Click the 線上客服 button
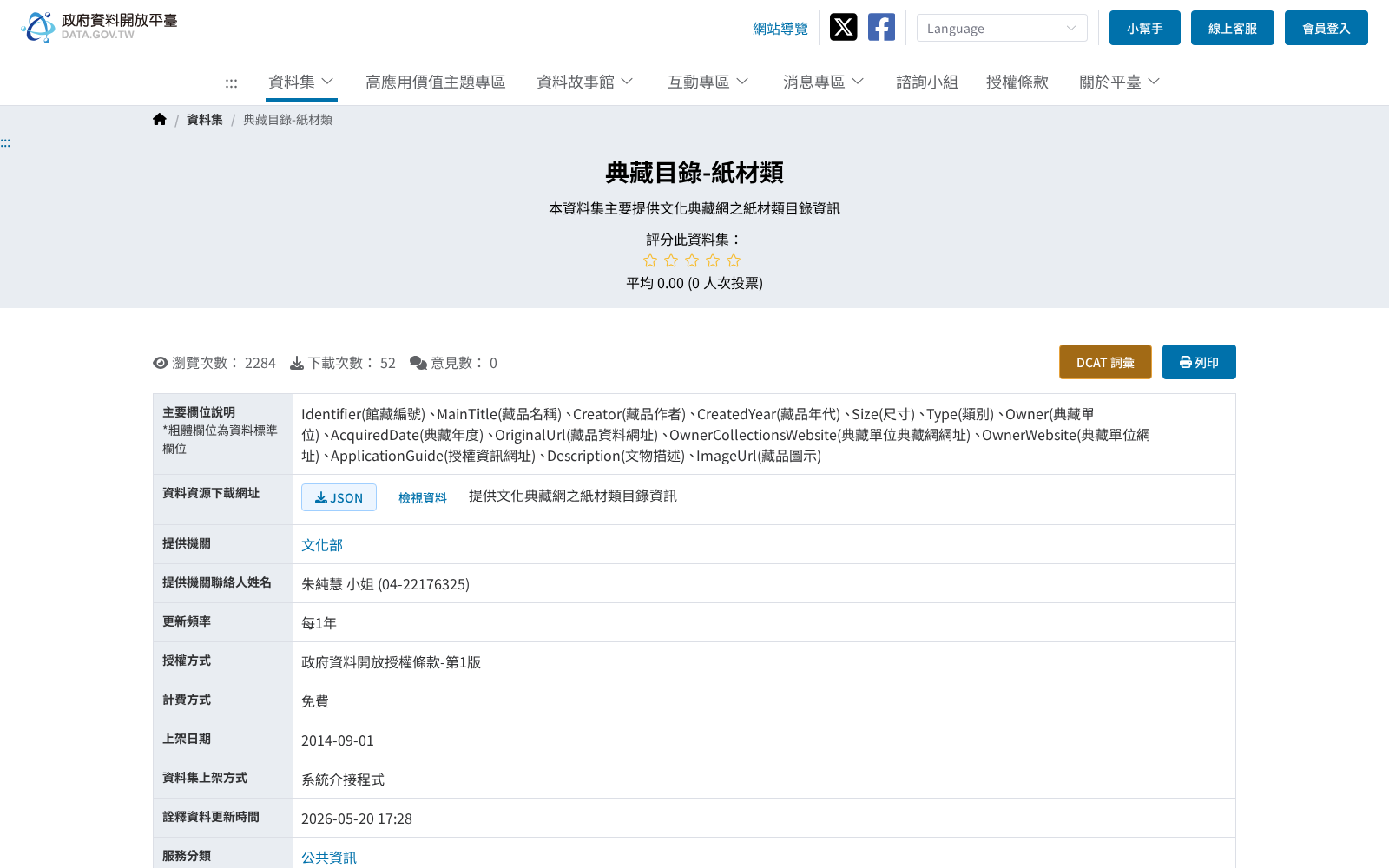Screen dimensions: 1389x868 [1233, 28]
